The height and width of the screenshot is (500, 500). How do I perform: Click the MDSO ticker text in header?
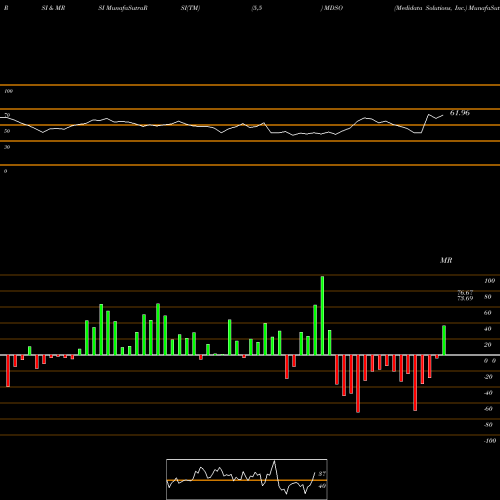point(333,8)
